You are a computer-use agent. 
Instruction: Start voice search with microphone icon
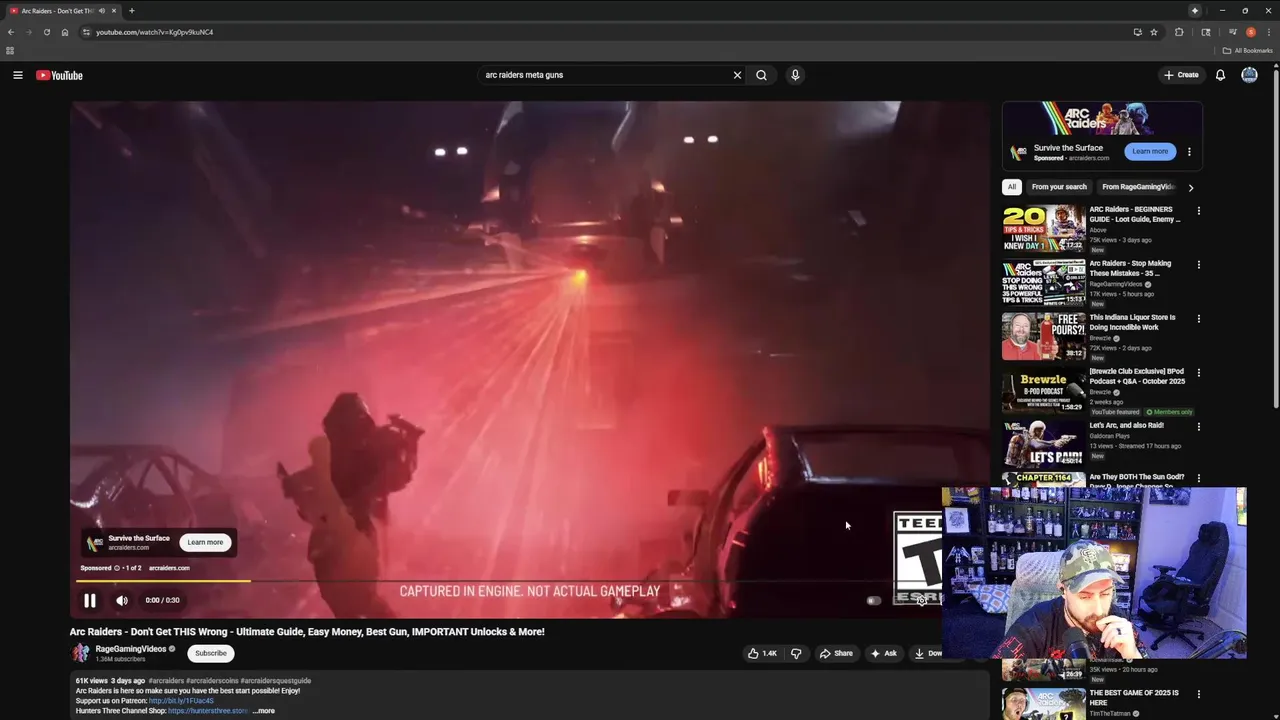point(795,75)
